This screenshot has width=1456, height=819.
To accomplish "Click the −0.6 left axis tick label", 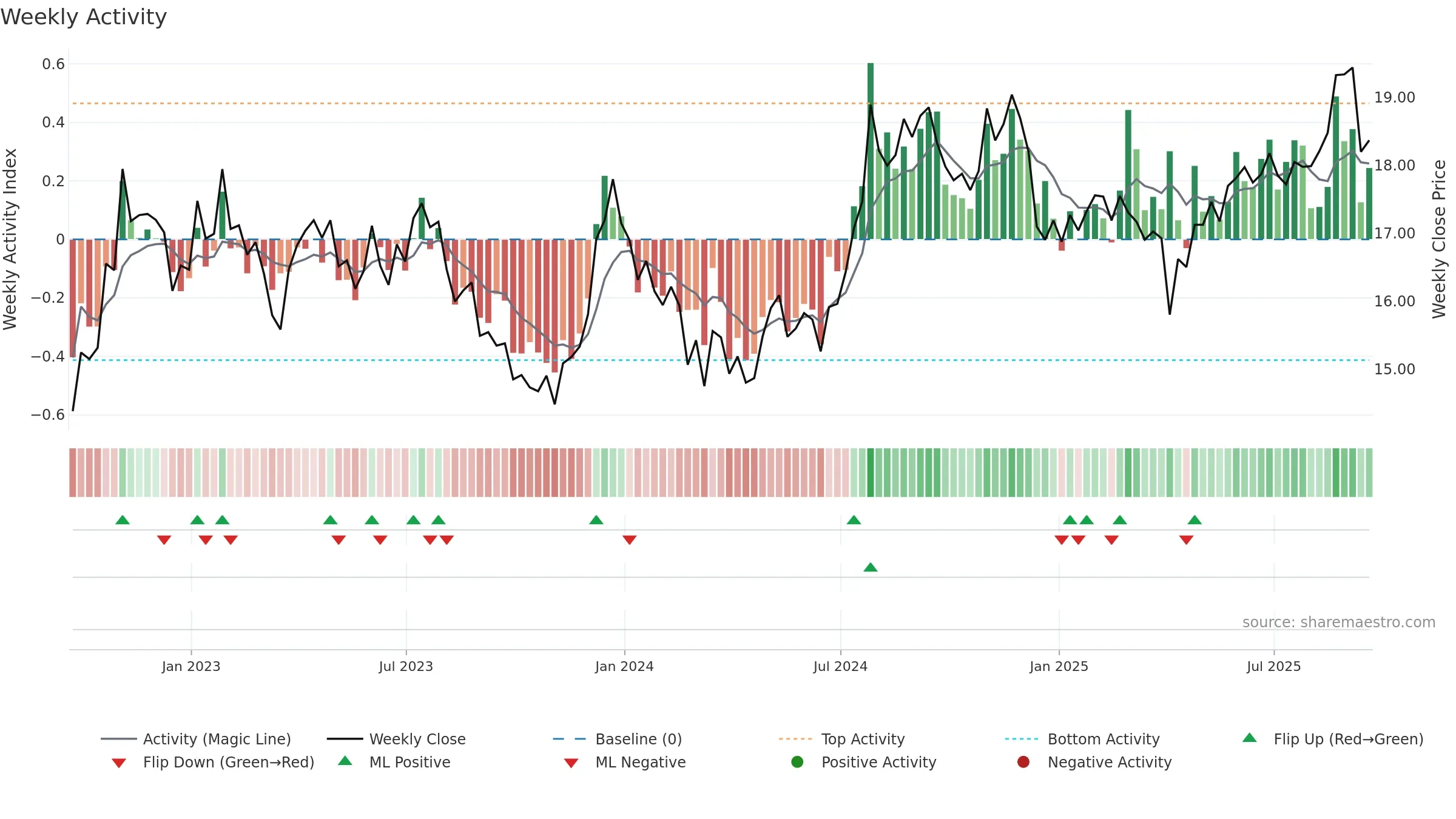I will click(x=48, y=415).
